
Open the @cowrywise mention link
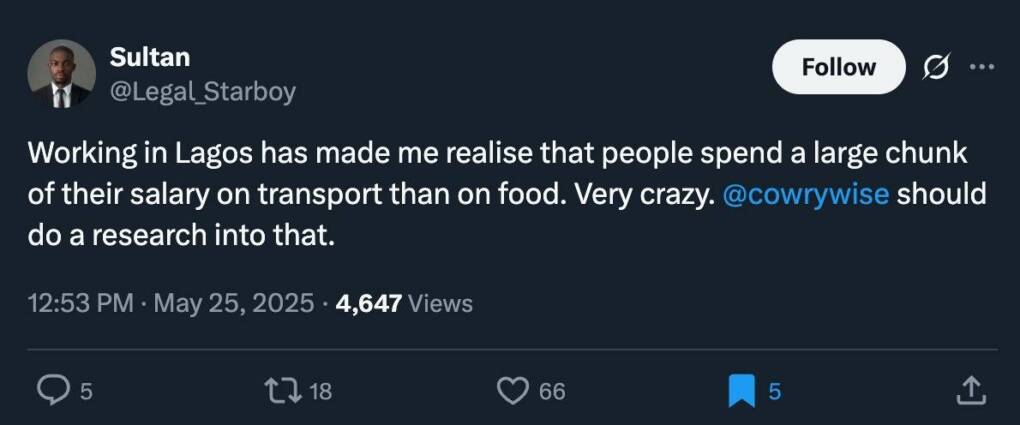click(804, 194)
